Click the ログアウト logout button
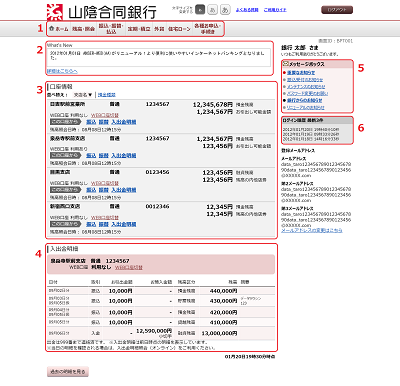 pos(337,10)
